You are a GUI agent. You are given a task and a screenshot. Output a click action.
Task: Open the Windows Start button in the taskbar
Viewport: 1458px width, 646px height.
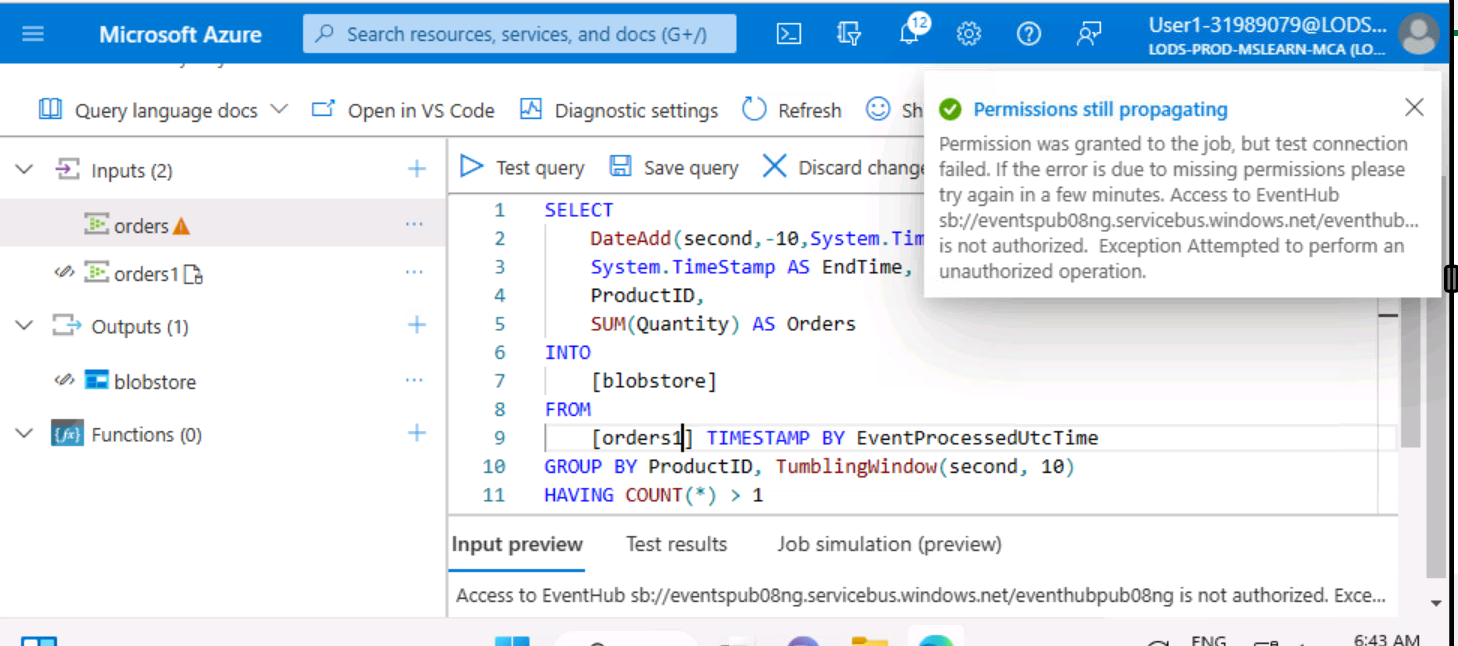(x=513, y=642)
